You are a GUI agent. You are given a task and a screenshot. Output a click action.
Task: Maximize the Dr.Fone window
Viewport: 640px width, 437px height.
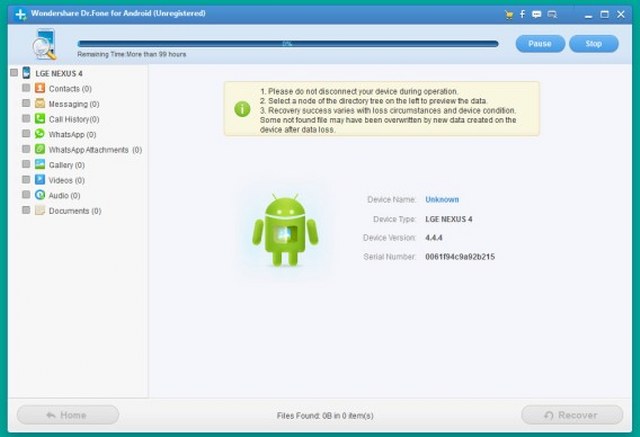click(604, 15)
